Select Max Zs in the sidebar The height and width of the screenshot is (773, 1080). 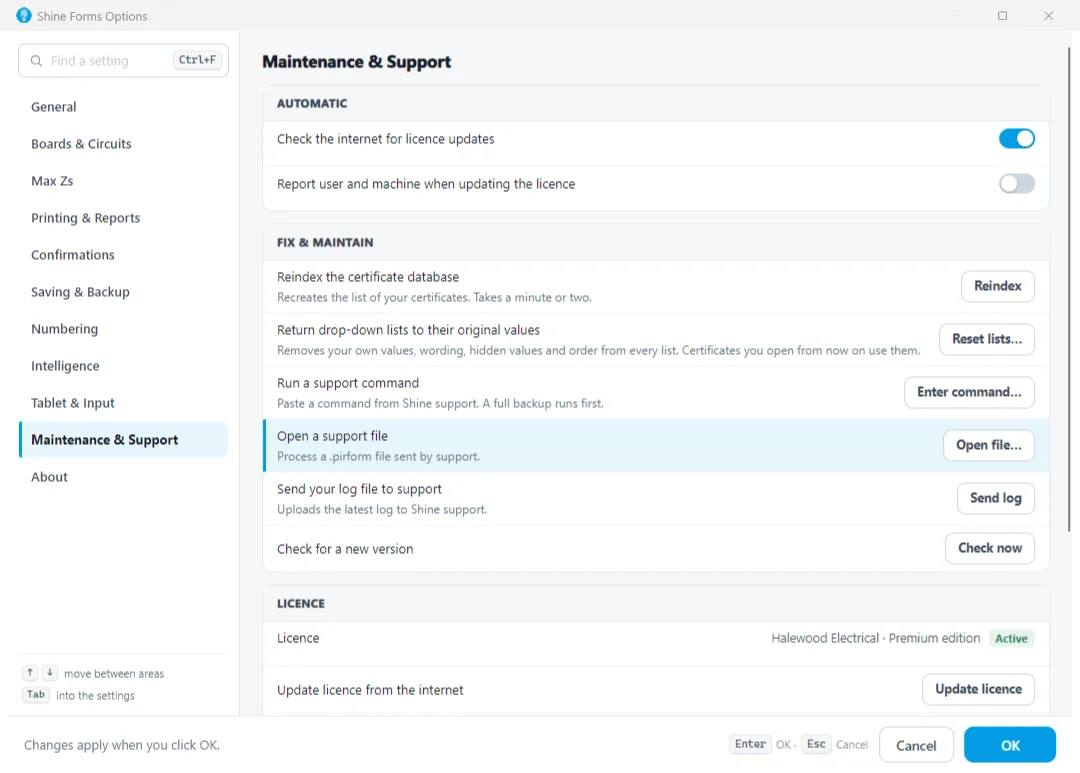(x=123, y=181)
